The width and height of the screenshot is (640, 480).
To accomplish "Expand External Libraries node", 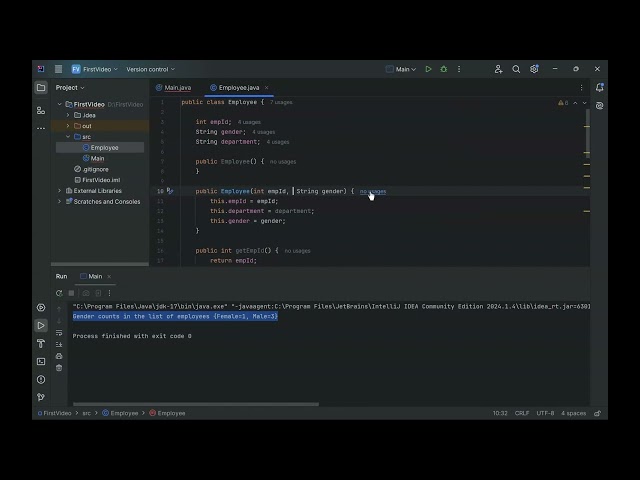I will (60, 191).
